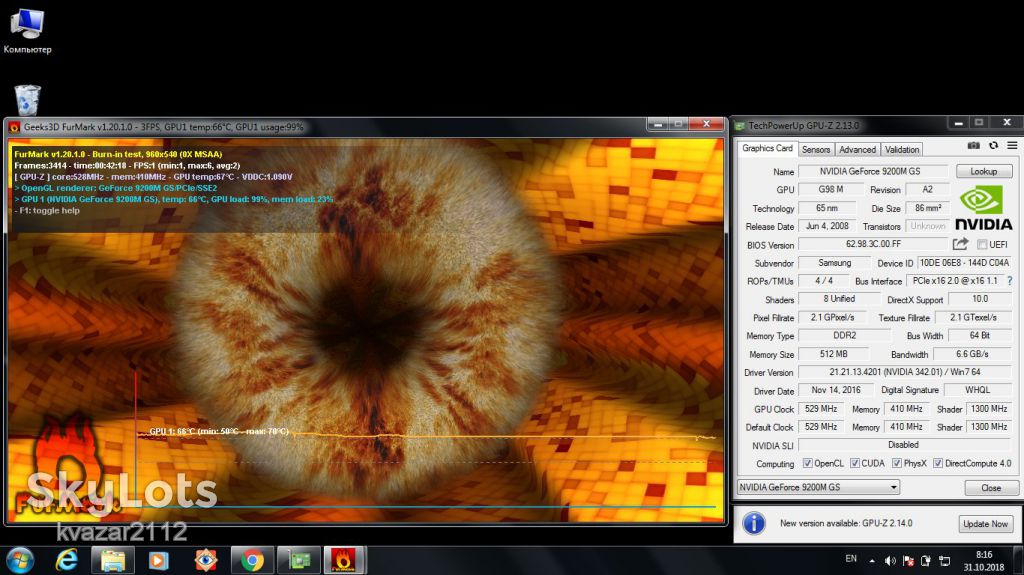This screenshot has width=1024, height=575.
Task: Click the Digital Signature WHQL value
Action: pos(978,390)
